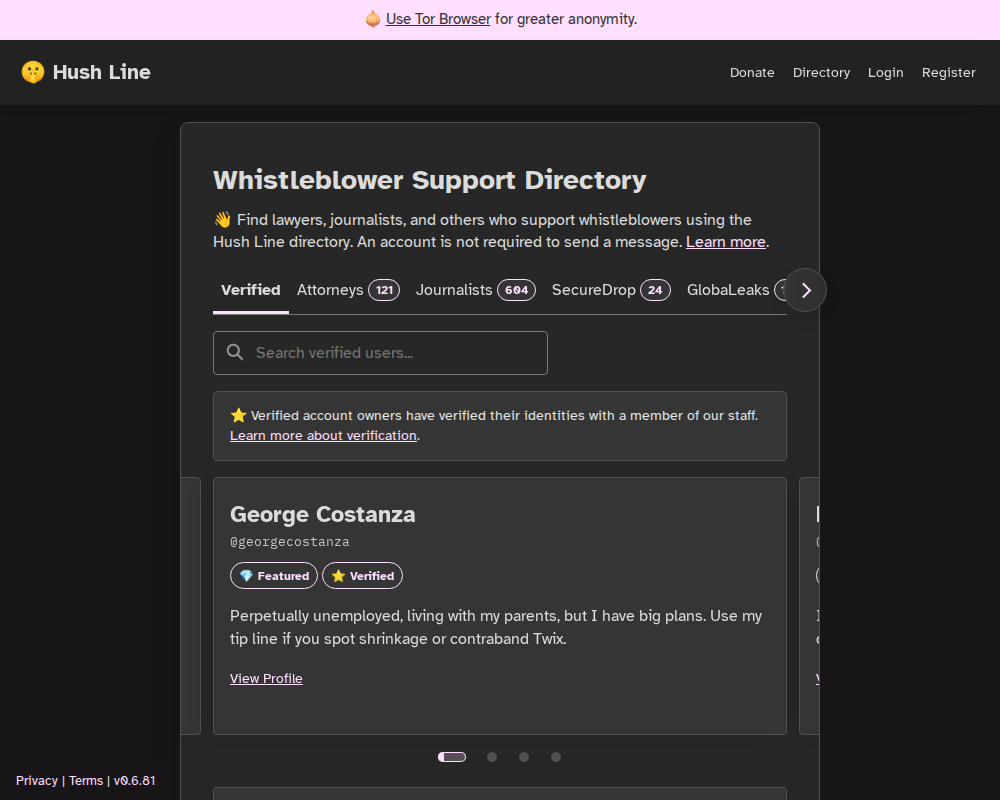1000x800 pixels.
Task: Click the onion icon in the Tor banner
Action: point(373,19)
